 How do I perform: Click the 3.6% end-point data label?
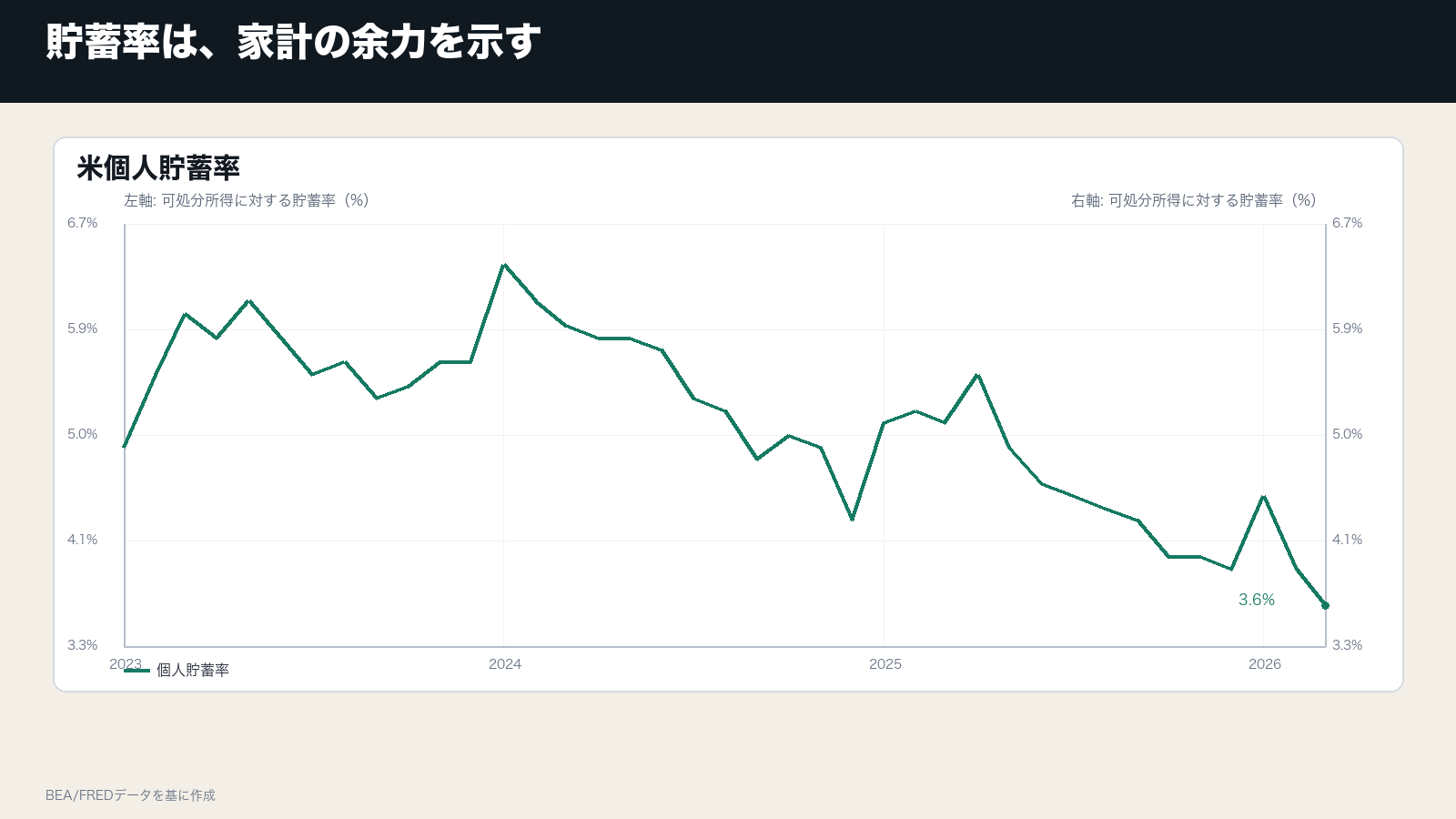tap(1257, 600)
